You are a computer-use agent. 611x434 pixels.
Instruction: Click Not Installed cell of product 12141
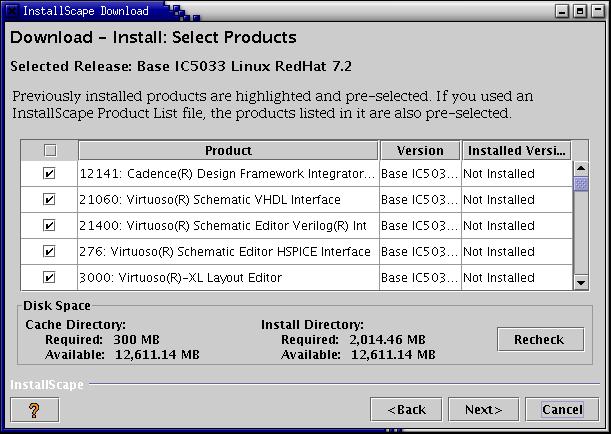[517, 173]
